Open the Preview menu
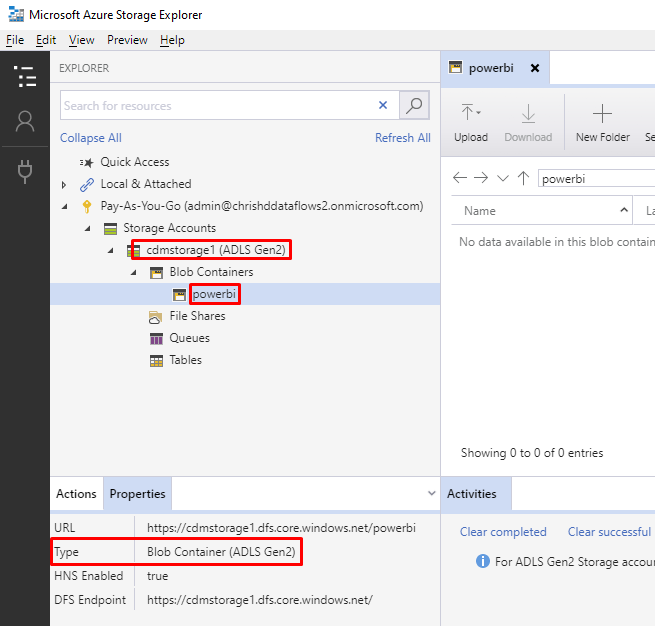 (127, 40)
